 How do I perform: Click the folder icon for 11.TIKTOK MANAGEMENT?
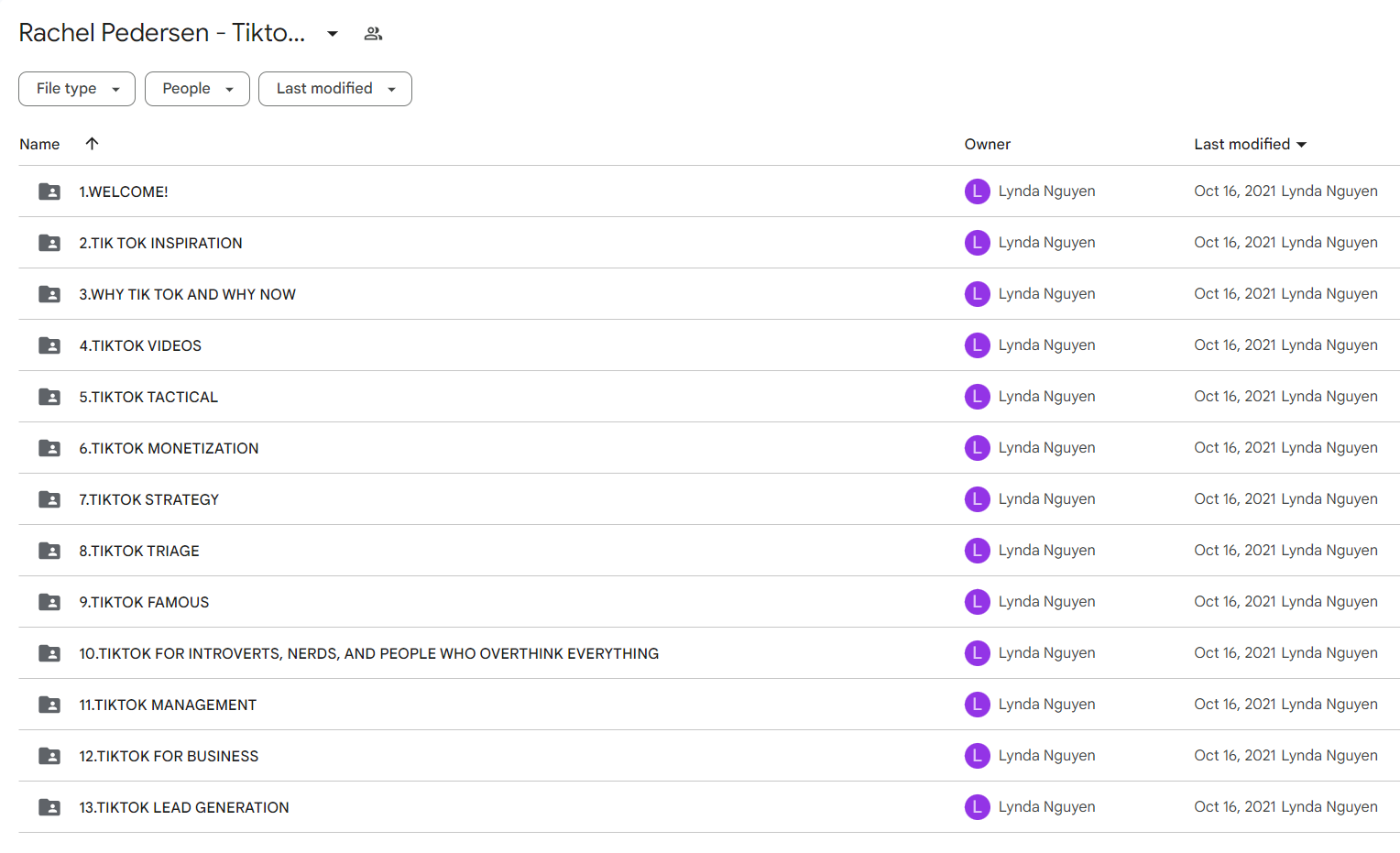click(x=49, y=705)
